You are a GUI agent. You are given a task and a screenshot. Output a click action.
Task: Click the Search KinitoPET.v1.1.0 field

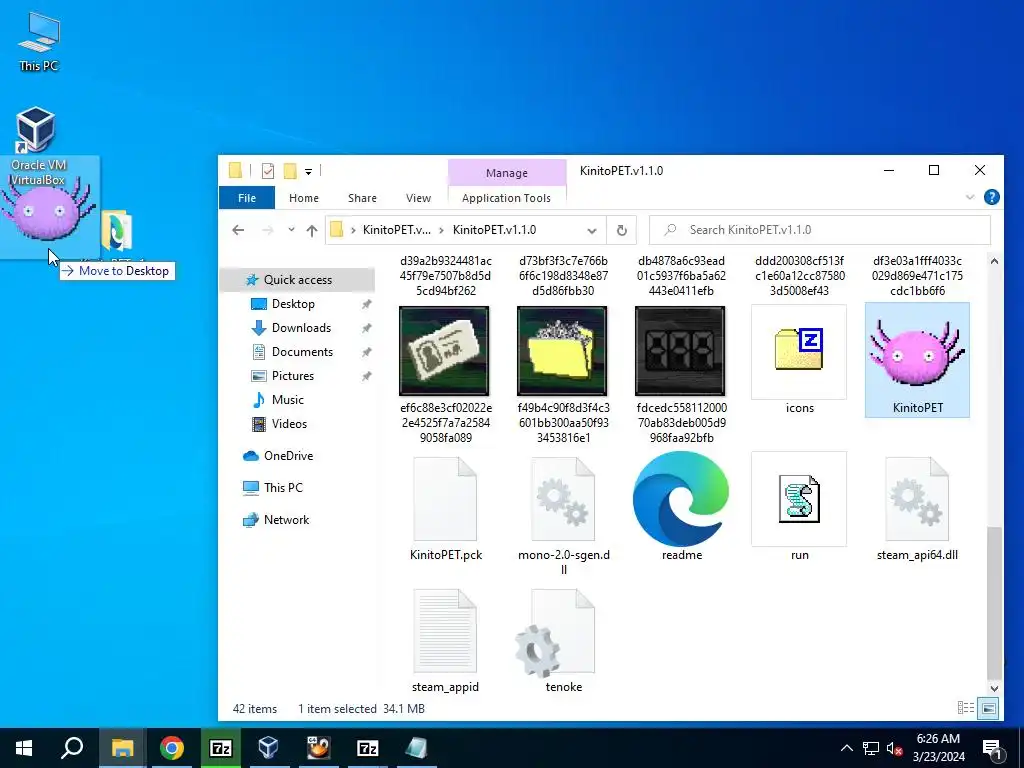click(820, 230)
